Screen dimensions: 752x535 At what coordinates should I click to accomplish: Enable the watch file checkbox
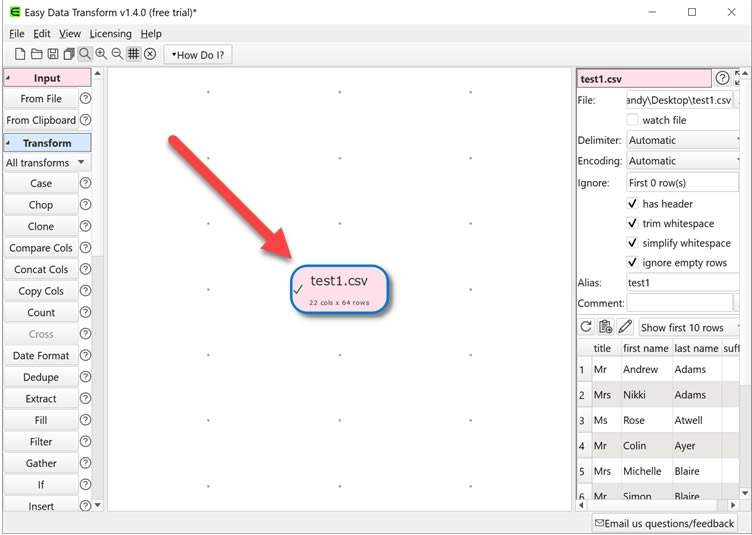click(632, 120)
